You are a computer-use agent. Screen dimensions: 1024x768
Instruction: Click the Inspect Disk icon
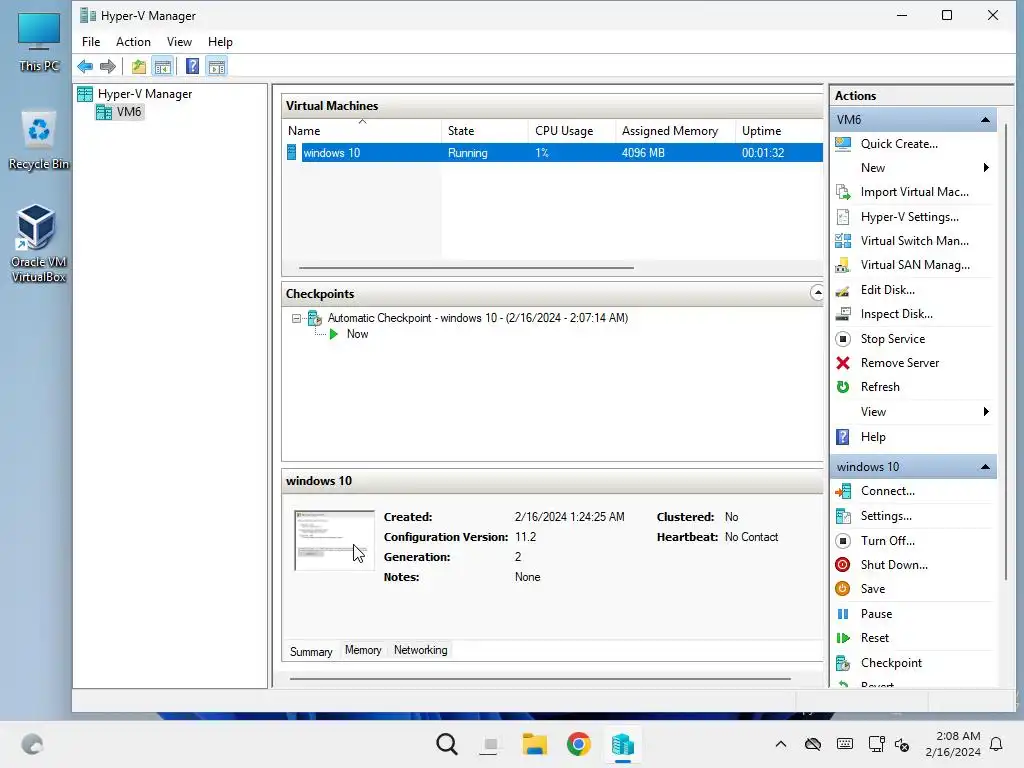click(843, 314)
